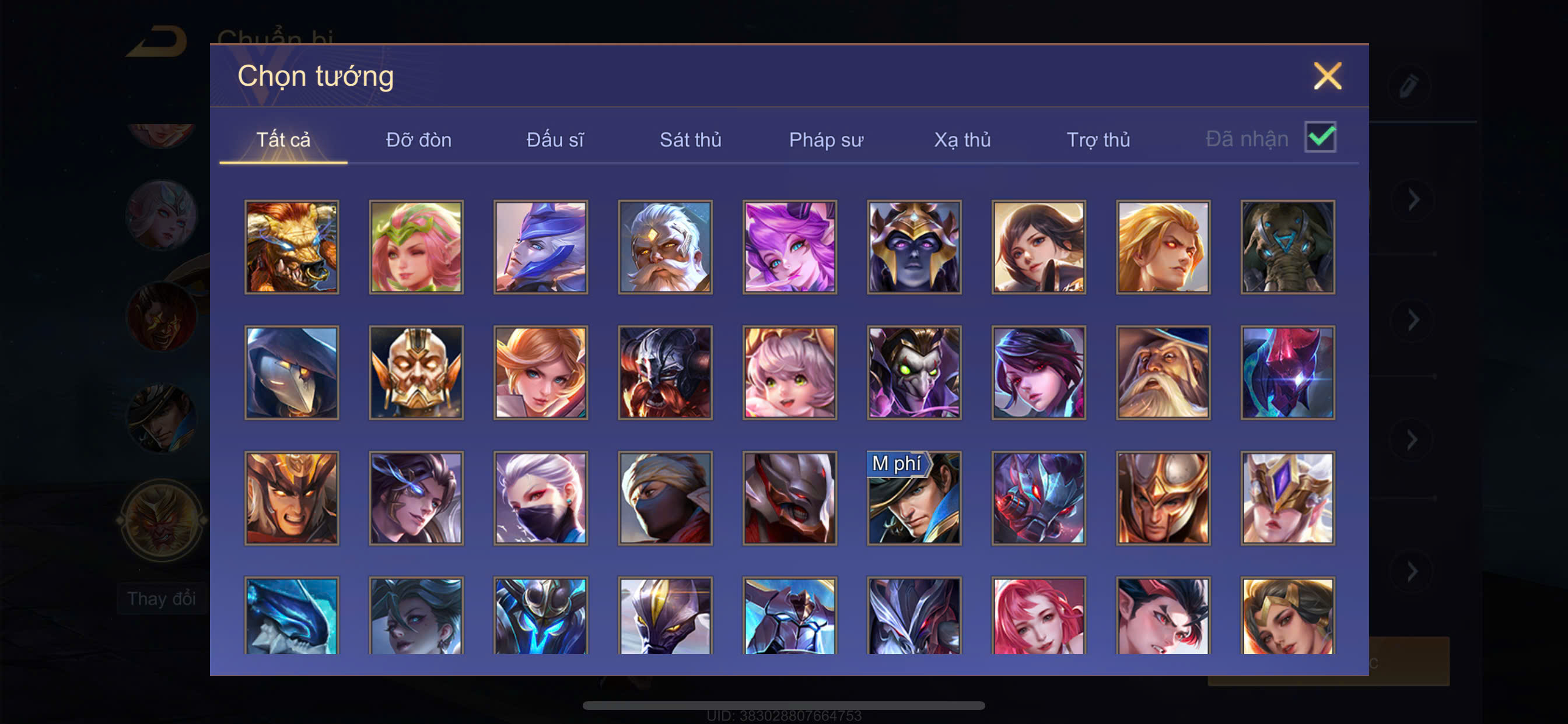This screenshot has width=1568, height=724.
Task: Select the red-haired woman hero in bottom row
Action: click(x=1038, y=615)
